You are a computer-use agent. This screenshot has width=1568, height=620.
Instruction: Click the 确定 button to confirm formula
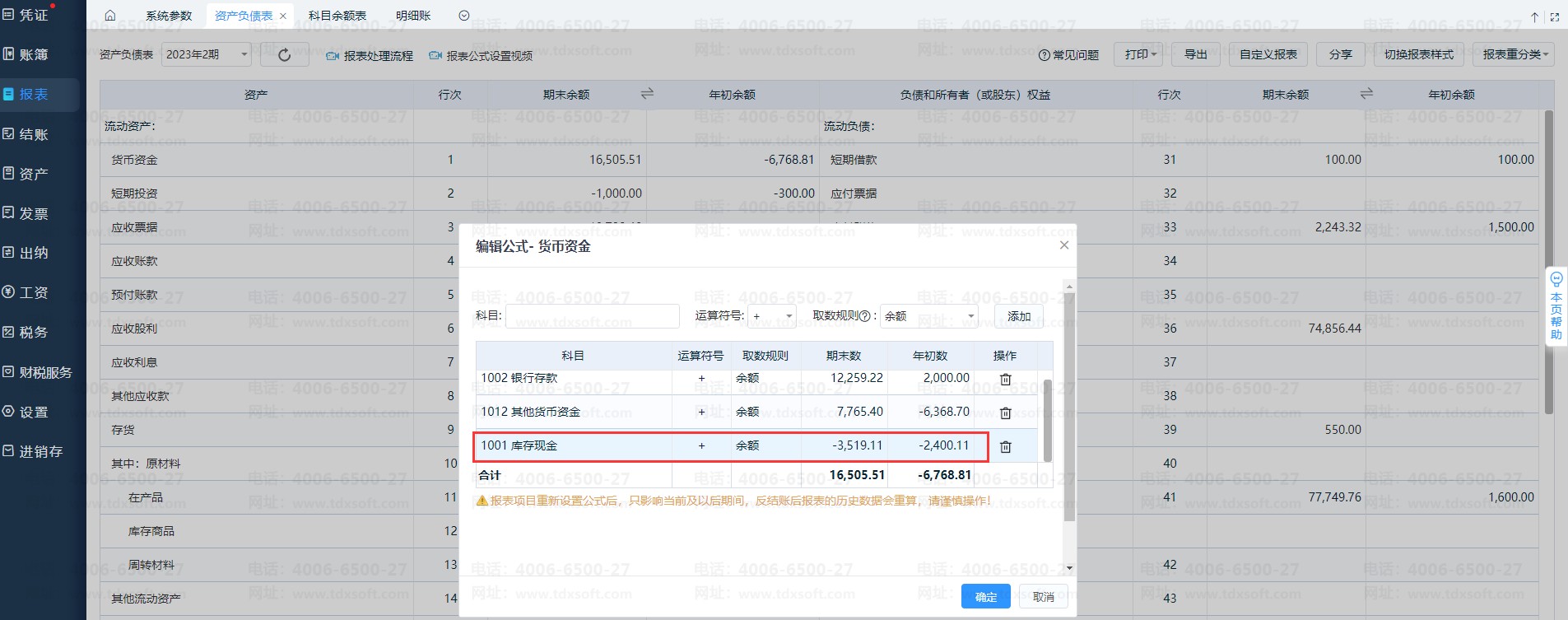pyautogui.click(x=985, y=597)
